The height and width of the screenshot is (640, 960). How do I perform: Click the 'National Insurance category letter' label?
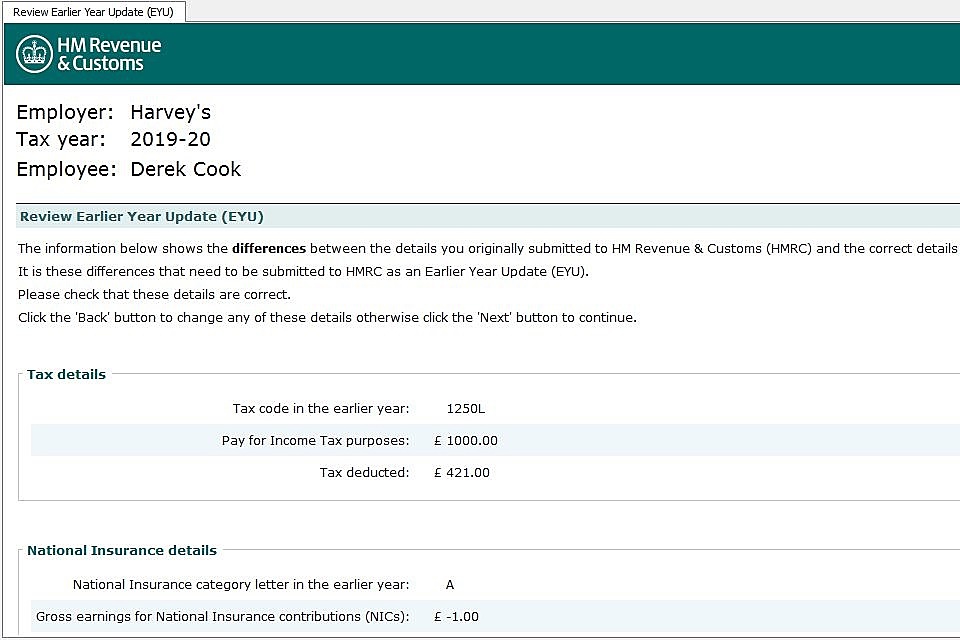pyautogui.click(x=240, y=584)
